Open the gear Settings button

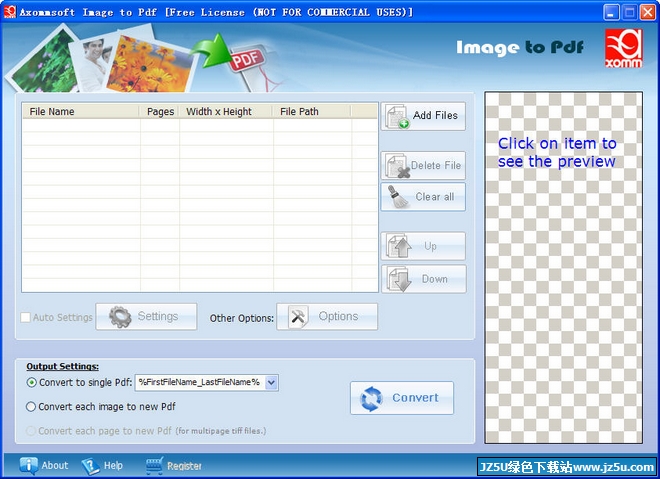click(146, 317)
